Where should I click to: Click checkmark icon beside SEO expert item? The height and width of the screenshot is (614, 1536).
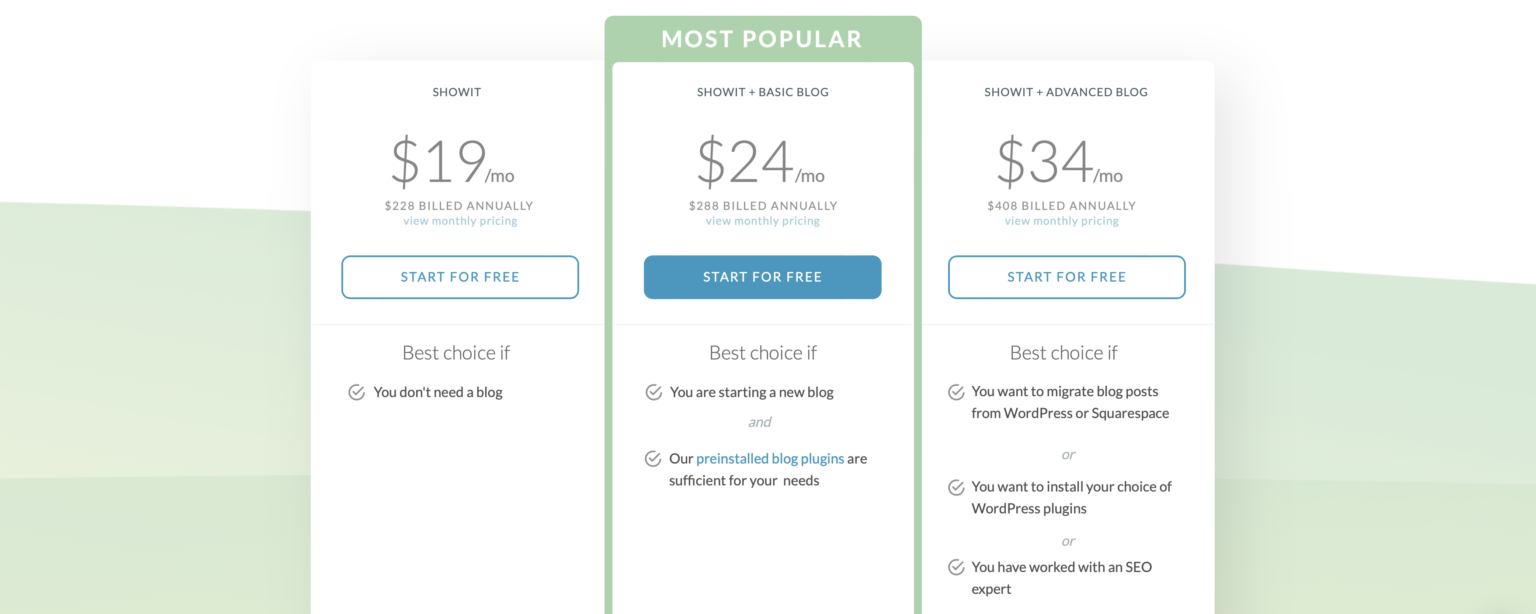(956, 567)
